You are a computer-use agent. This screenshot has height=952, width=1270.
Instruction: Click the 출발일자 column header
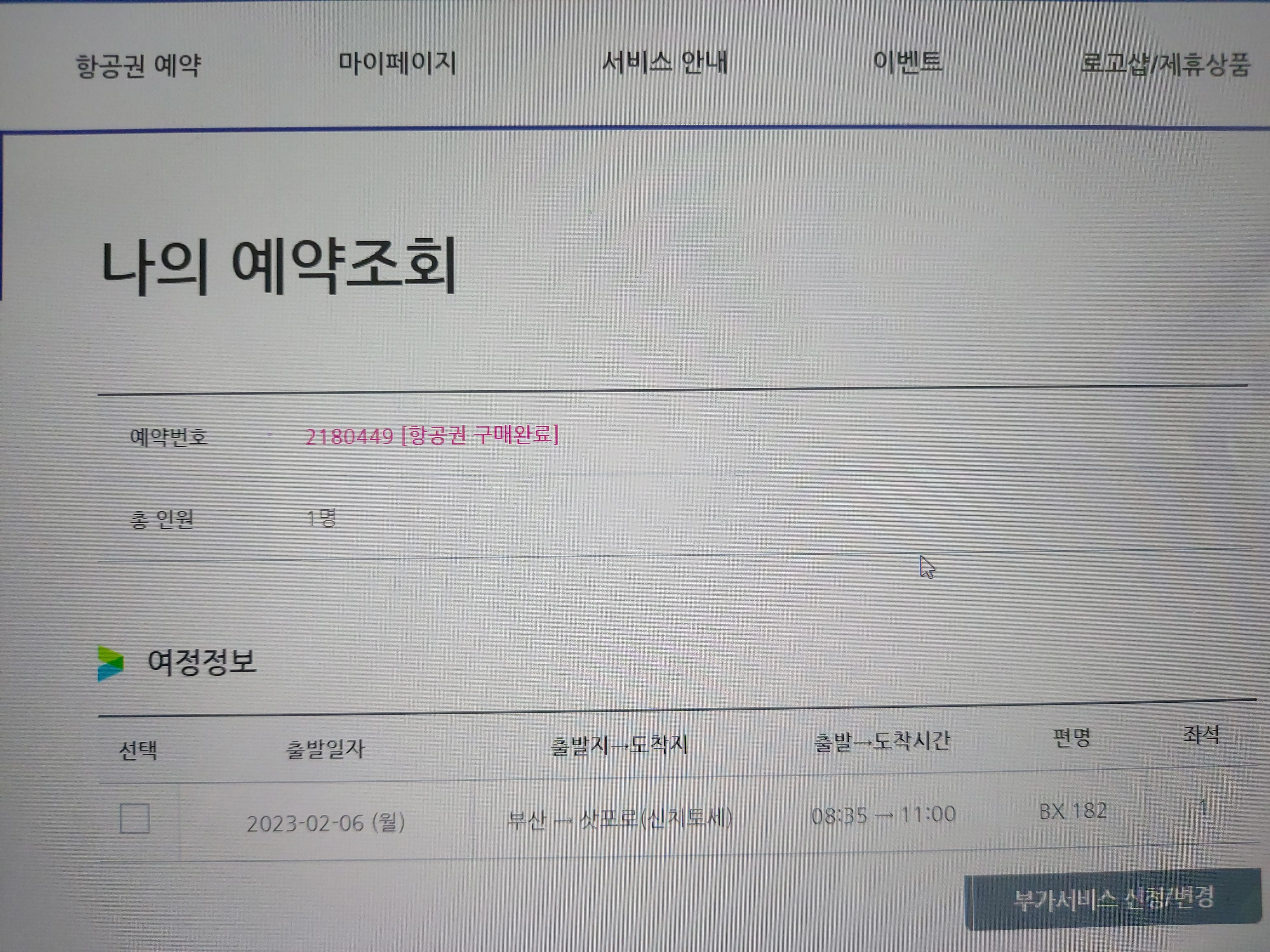coord(325,749)
